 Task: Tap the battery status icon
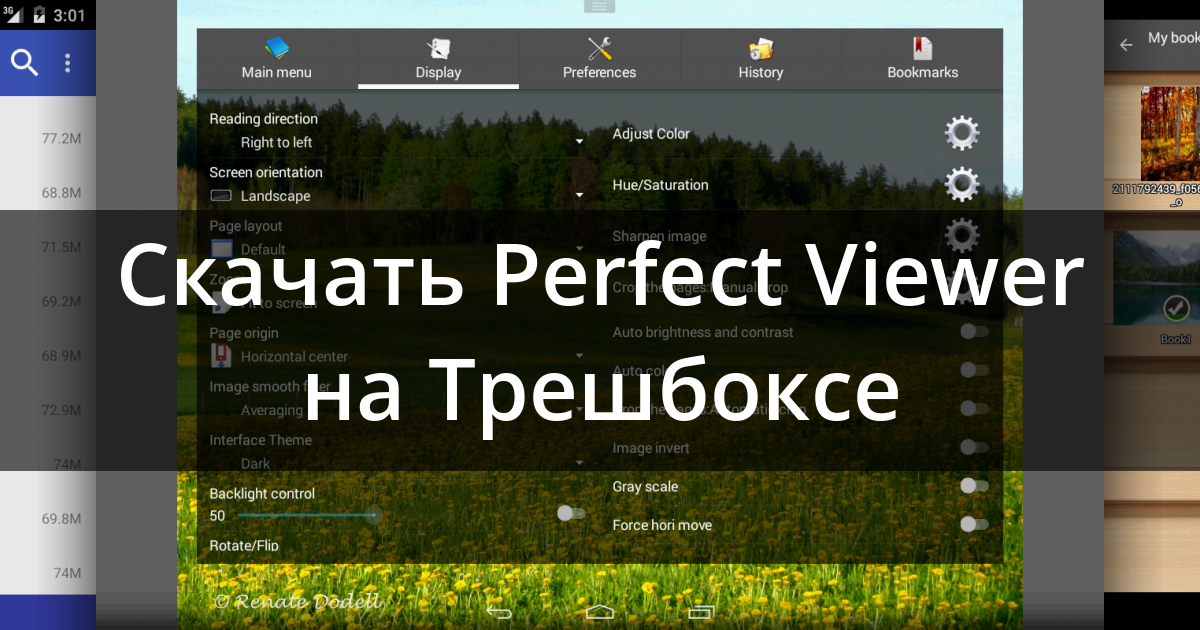click(39, 15)
